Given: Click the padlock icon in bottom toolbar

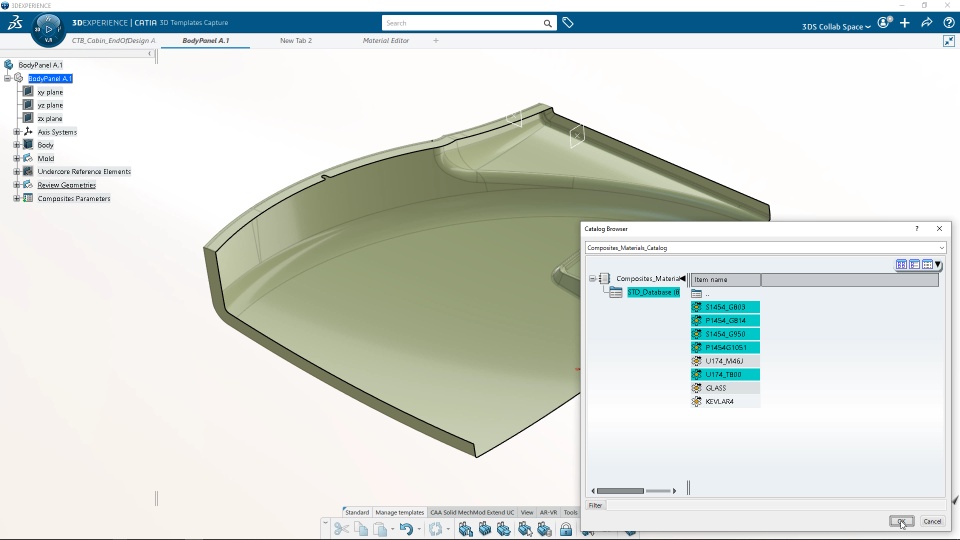Looking at the screenshot, I should coord(566,529).
